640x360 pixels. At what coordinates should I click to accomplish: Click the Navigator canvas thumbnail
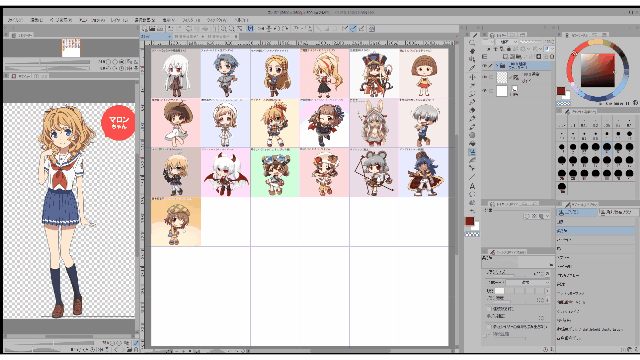71,48
